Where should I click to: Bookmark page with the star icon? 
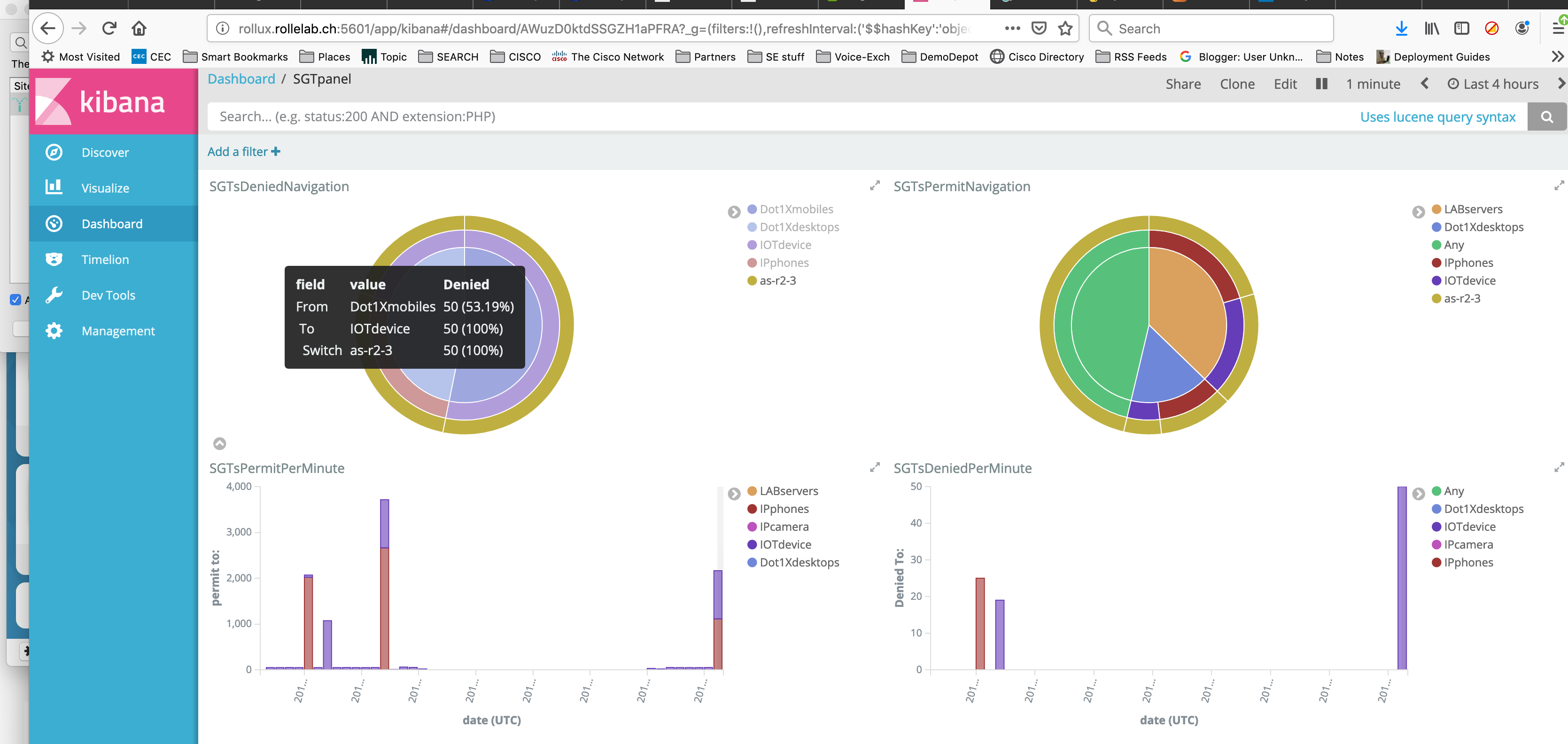[1065, 29]
